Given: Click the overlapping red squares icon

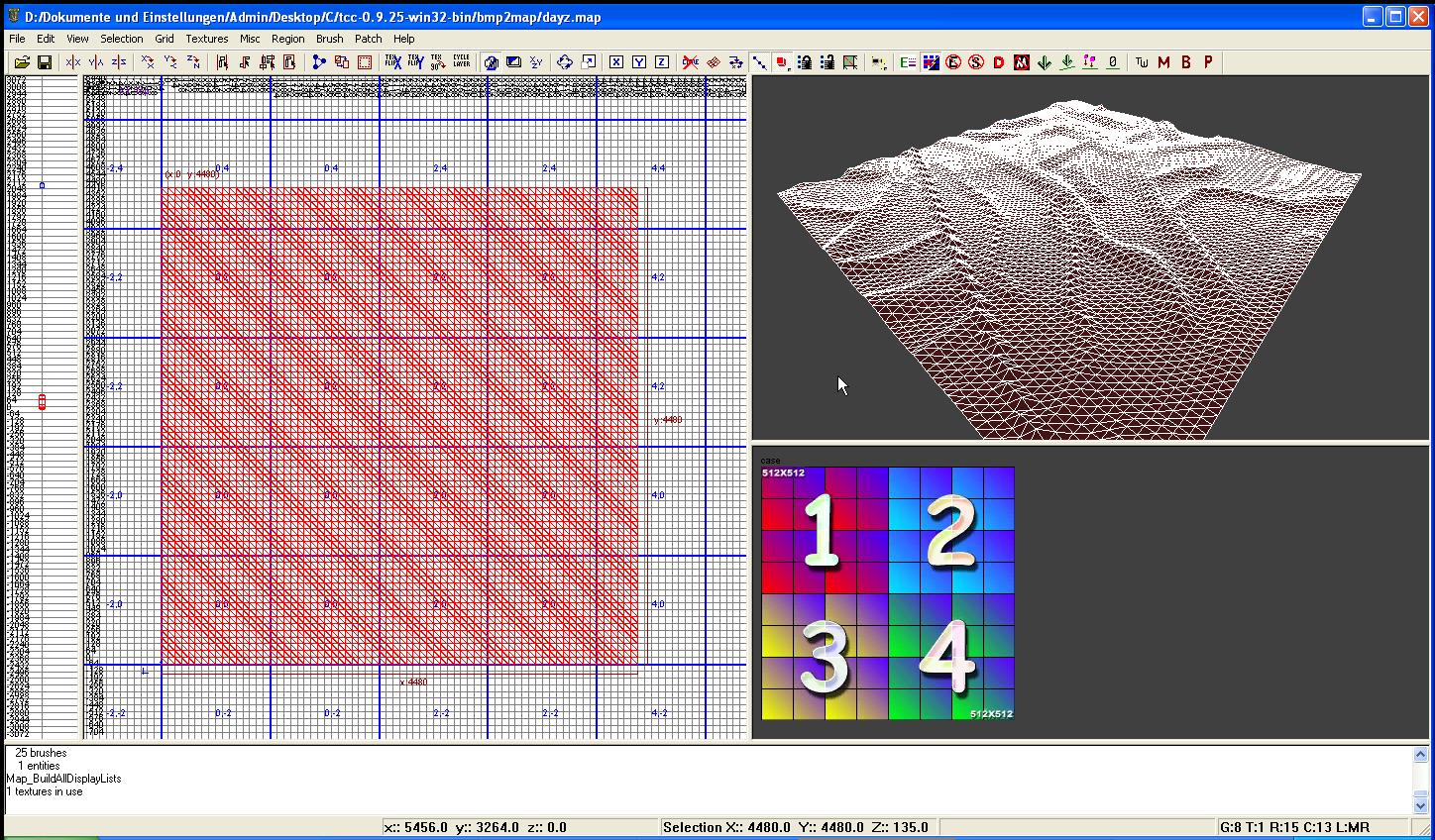Looking at the screenshot, I should click(342, 62).
